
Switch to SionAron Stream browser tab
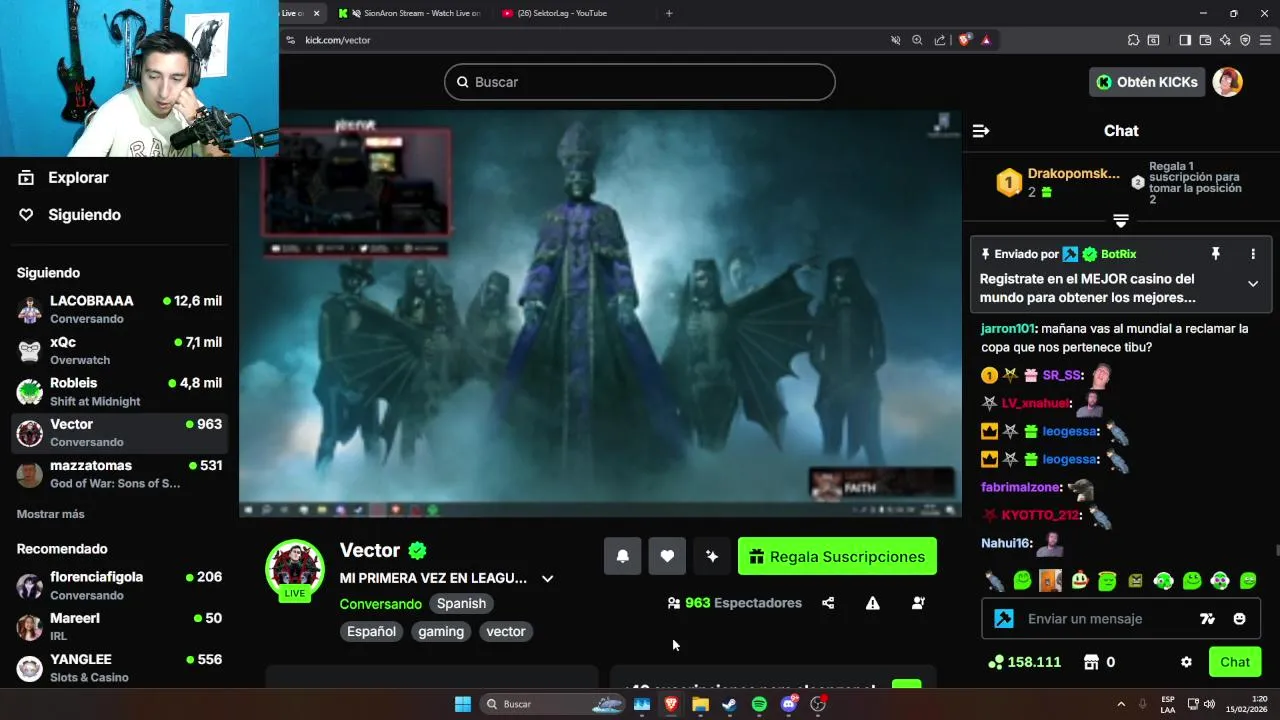410,13
